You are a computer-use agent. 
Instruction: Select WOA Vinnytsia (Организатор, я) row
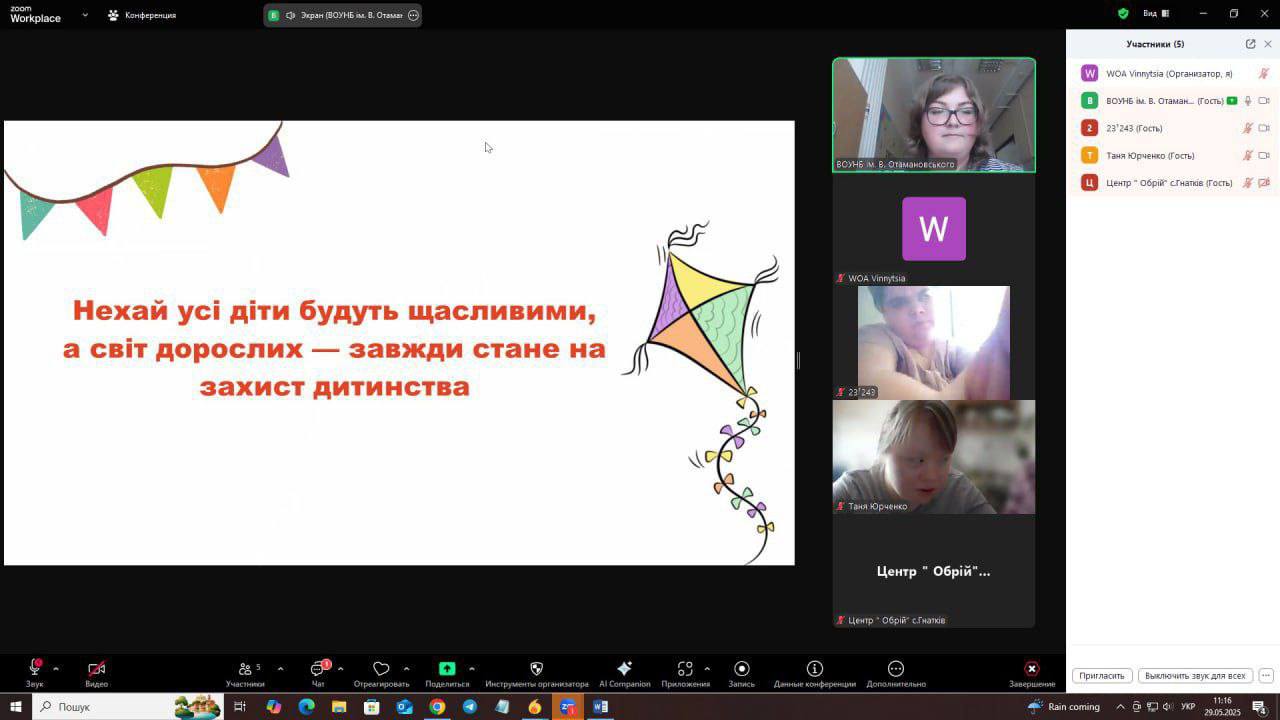[1172, 73]
